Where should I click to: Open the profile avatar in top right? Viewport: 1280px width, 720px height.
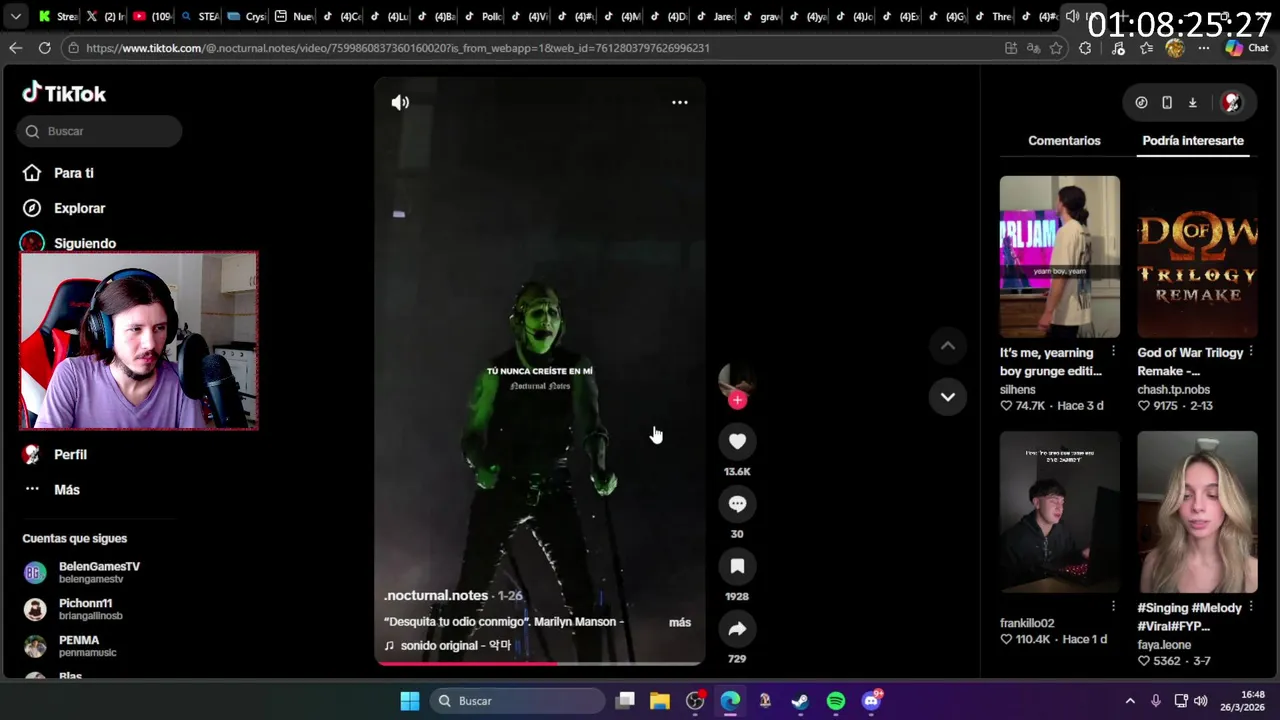1231,102
